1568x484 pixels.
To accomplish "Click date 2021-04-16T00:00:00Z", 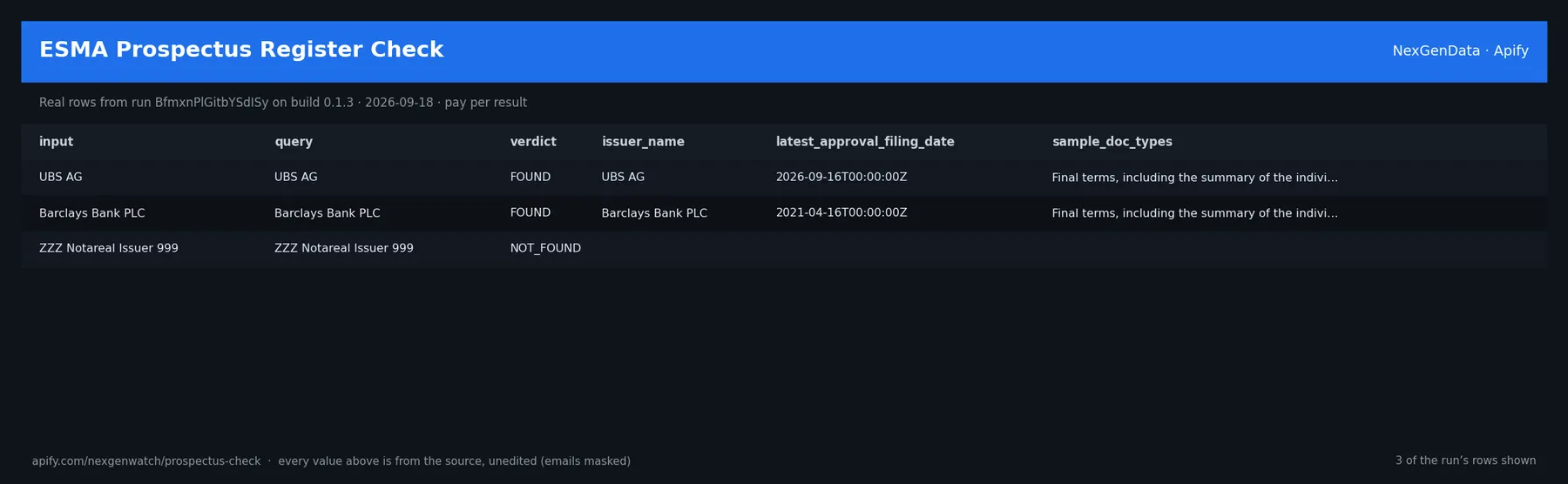I will [x=841, y=213].
